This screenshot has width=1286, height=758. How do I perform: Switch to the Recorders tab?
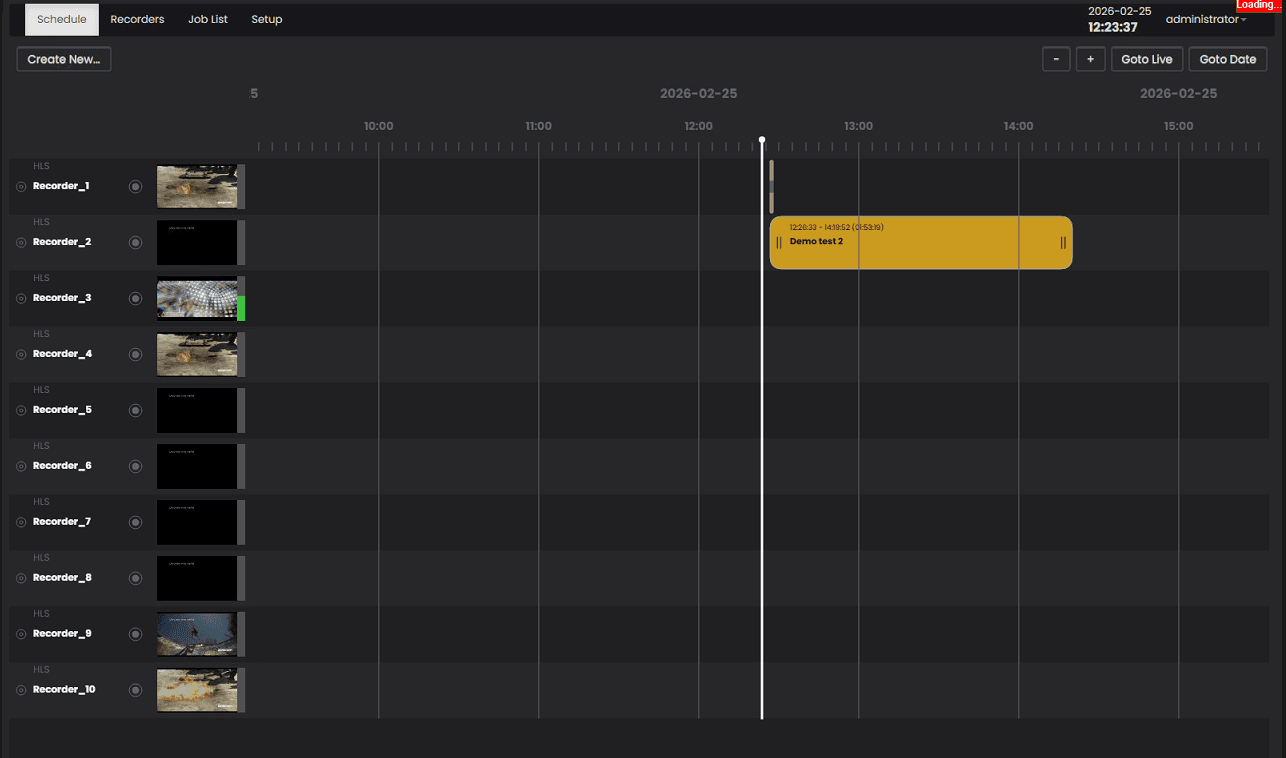click(137, 19)
